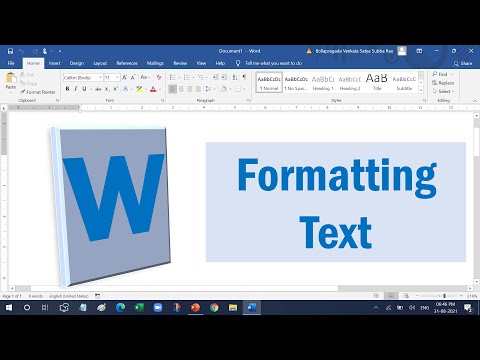Open Zoom app from the taskbar
This screenshot has width=480, height=360.
(x=158, y=308)
